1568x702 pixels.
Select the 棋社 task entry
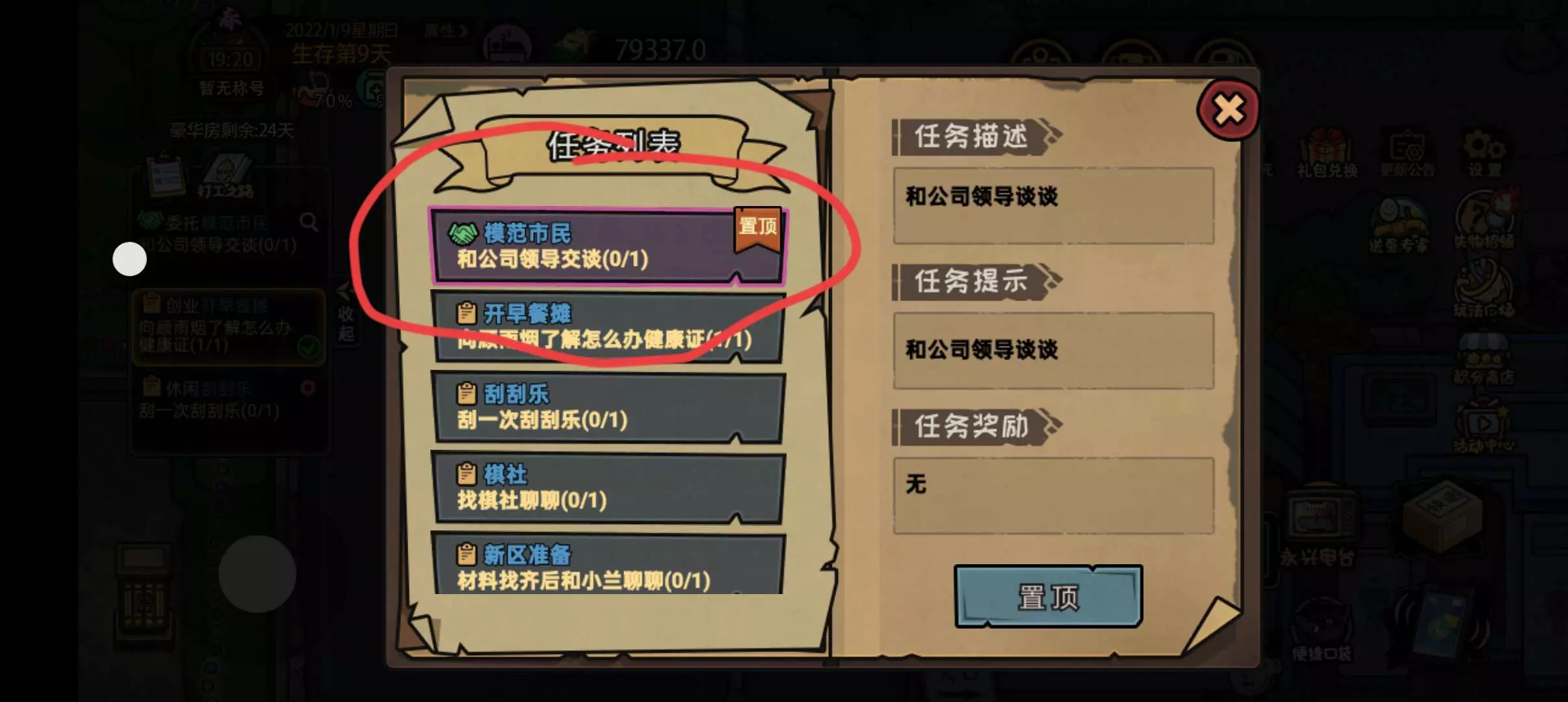[x=607, y=487]
